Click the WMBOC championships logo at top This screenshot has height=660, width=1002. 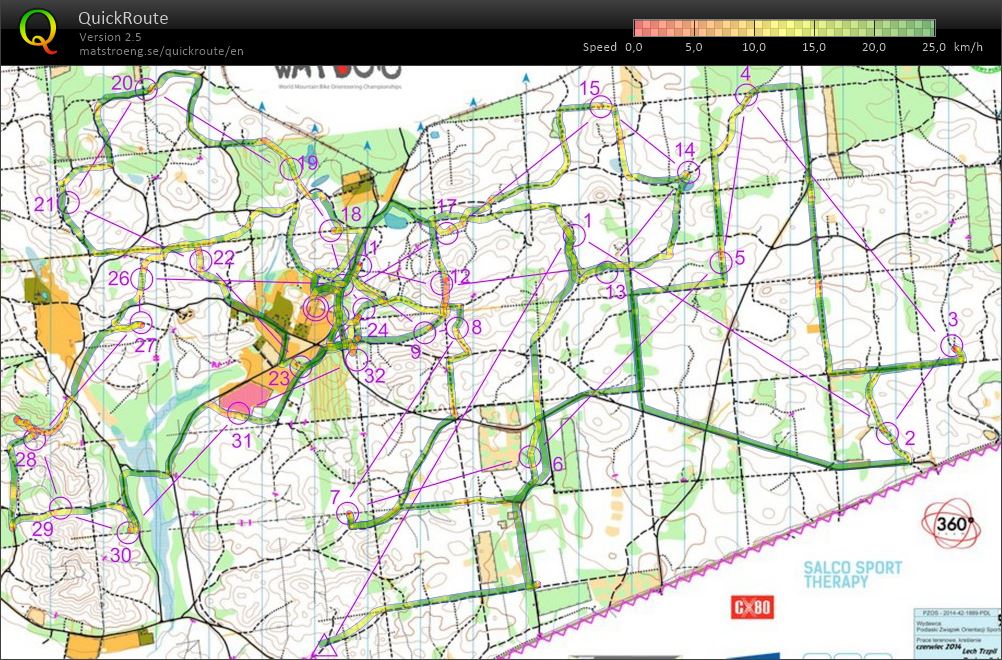pos(339,75)
